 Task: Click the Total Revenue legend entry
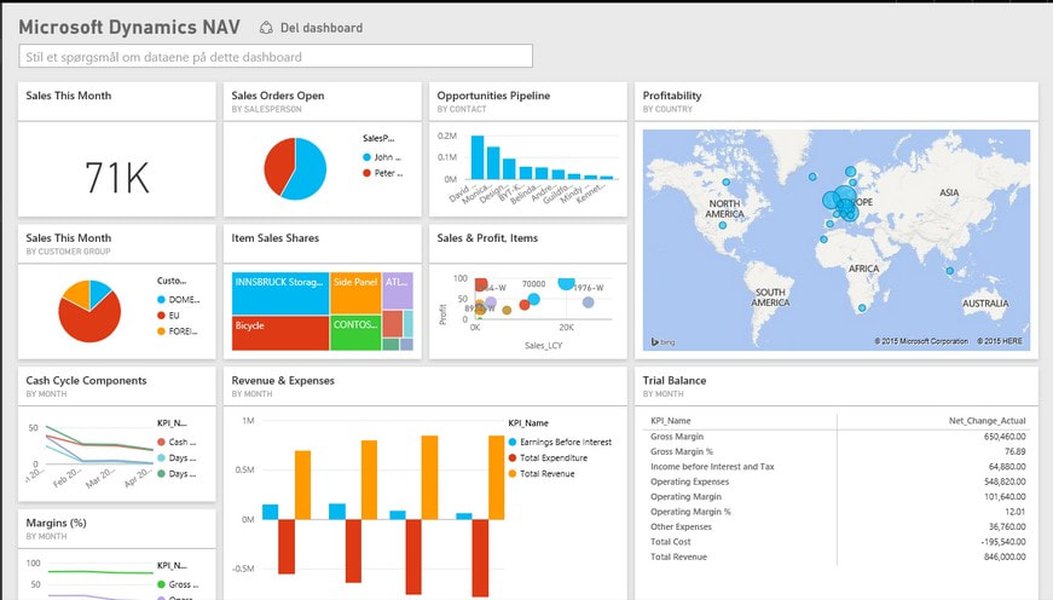[541, 474]
